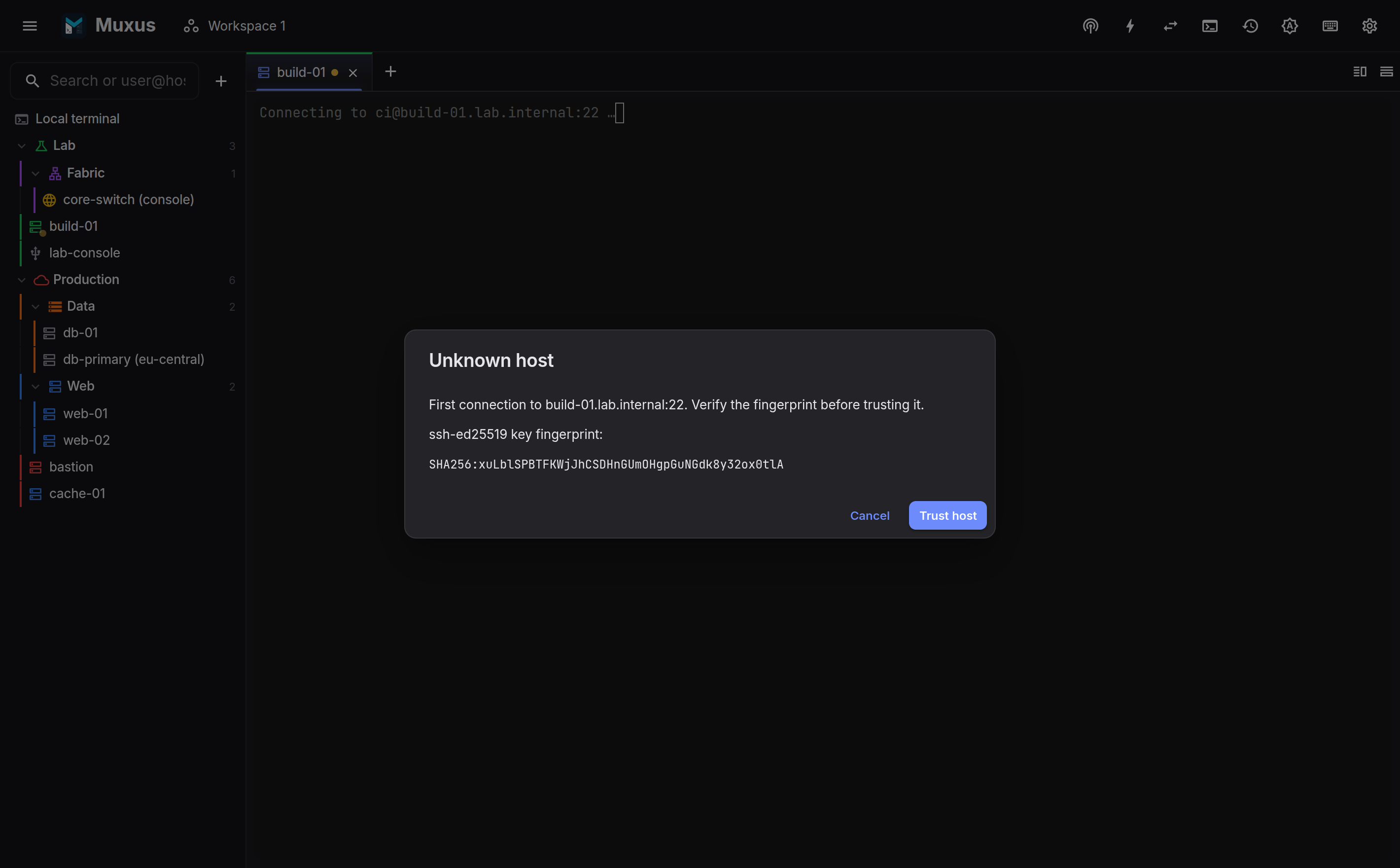The image size is (1400, 868).
Task: Open Workspace 1 selector
Action: (235, 26)
